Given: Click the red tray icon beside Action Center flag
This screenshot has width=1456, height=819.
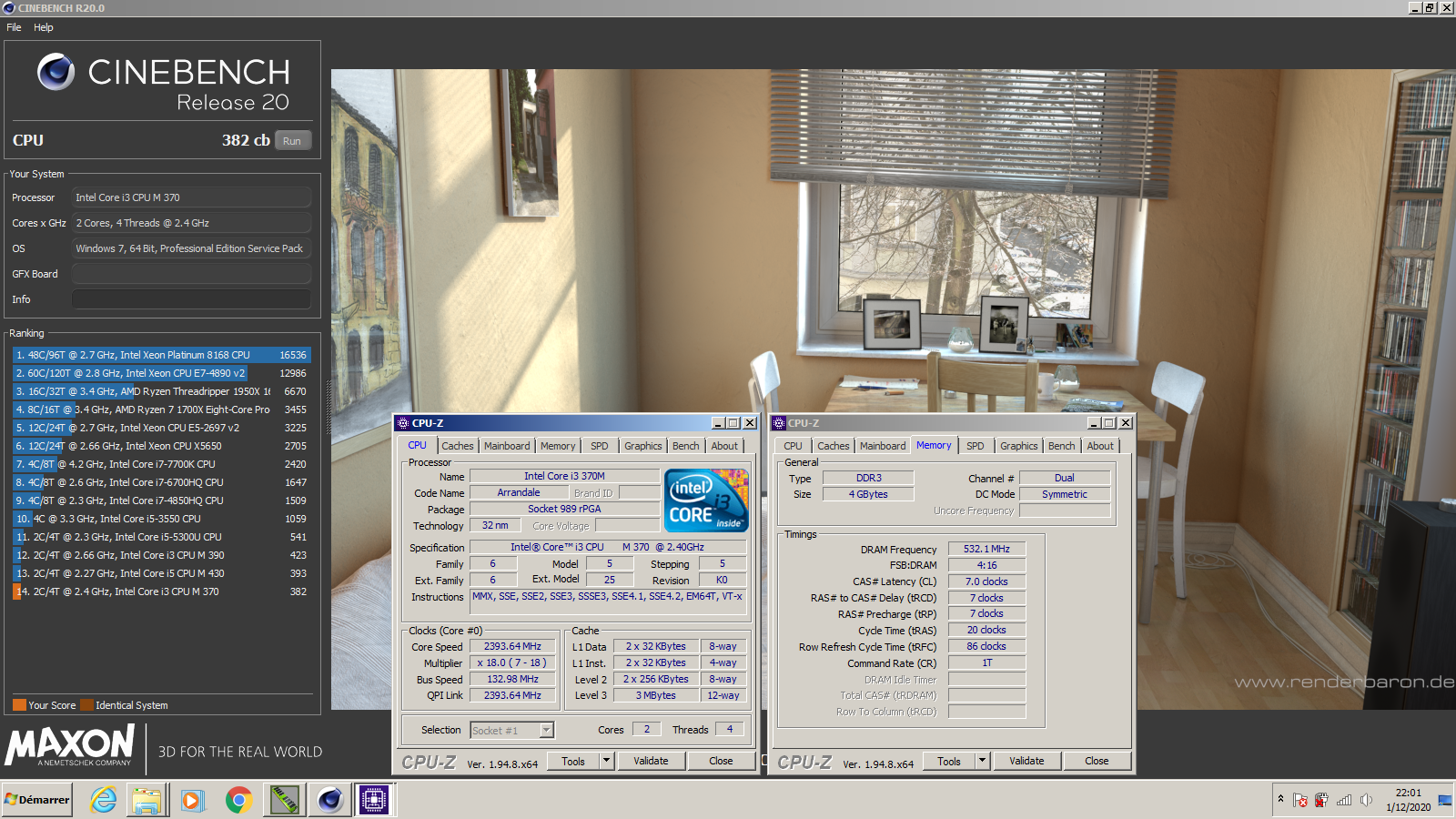Looking at the screenshot, I should (1321, 800).
